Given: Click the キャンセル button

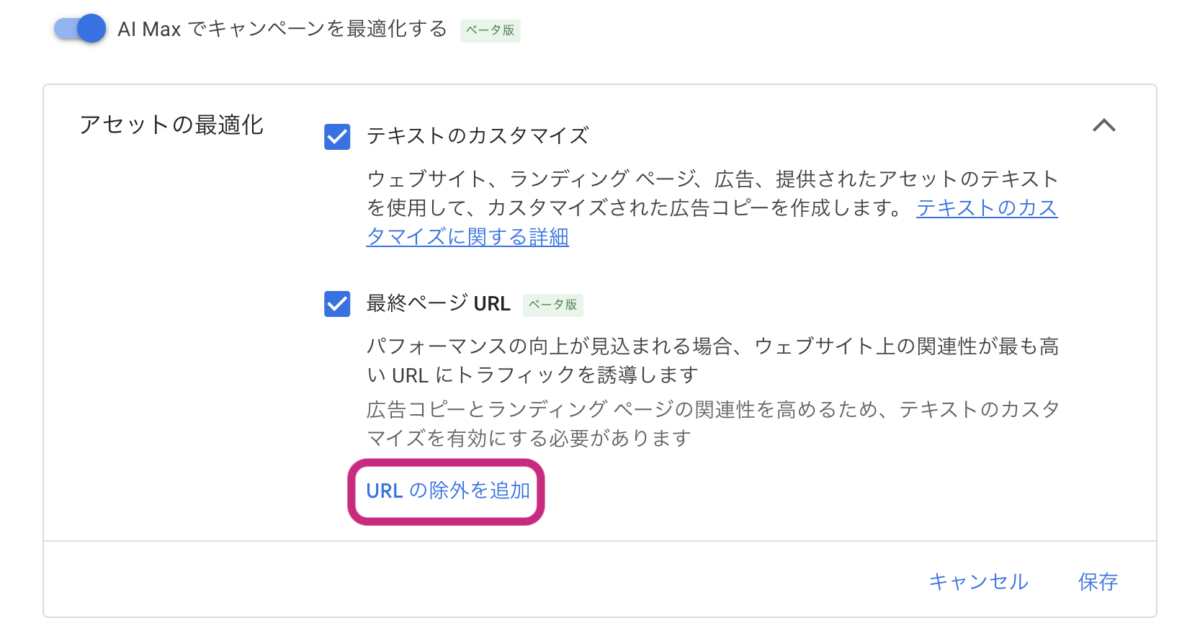Looking at the screenshot, I should 978,581.
